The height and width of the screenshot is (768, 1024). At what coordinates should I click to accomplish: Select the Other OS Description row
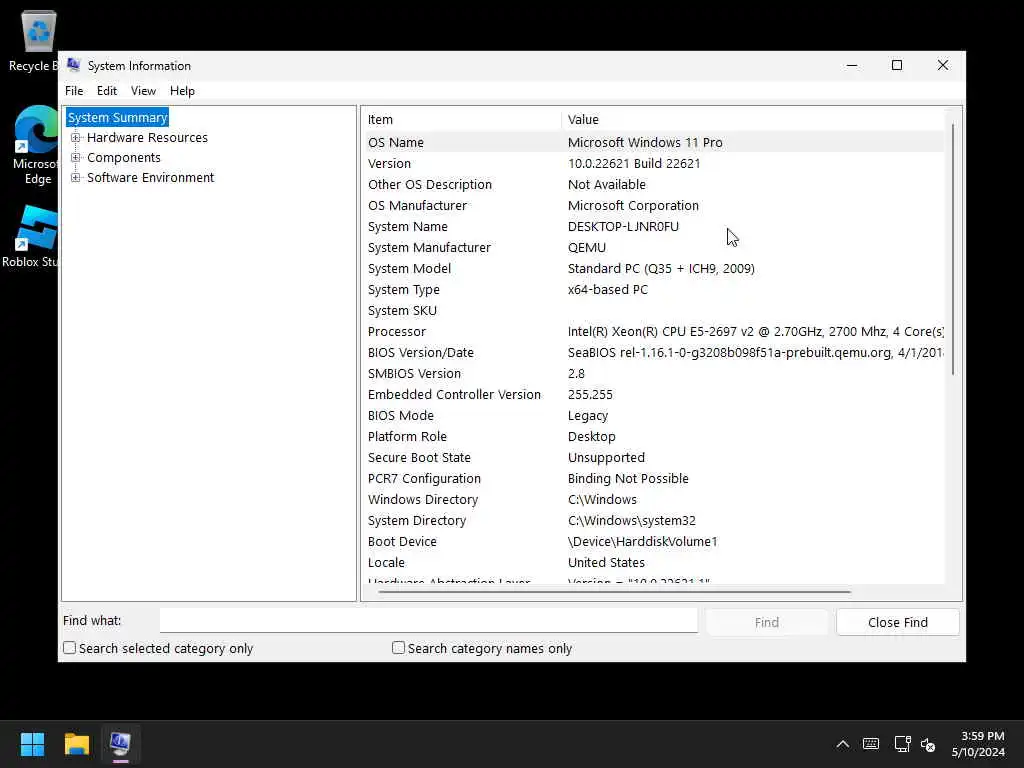click(x=653, y=184)
